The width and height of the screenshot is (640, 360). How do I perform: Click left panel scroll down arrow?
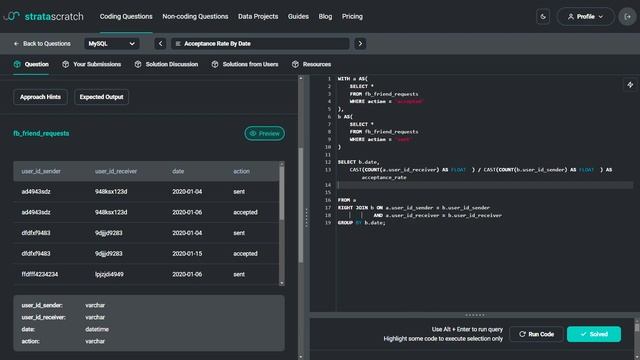click(x=301, y=357)
